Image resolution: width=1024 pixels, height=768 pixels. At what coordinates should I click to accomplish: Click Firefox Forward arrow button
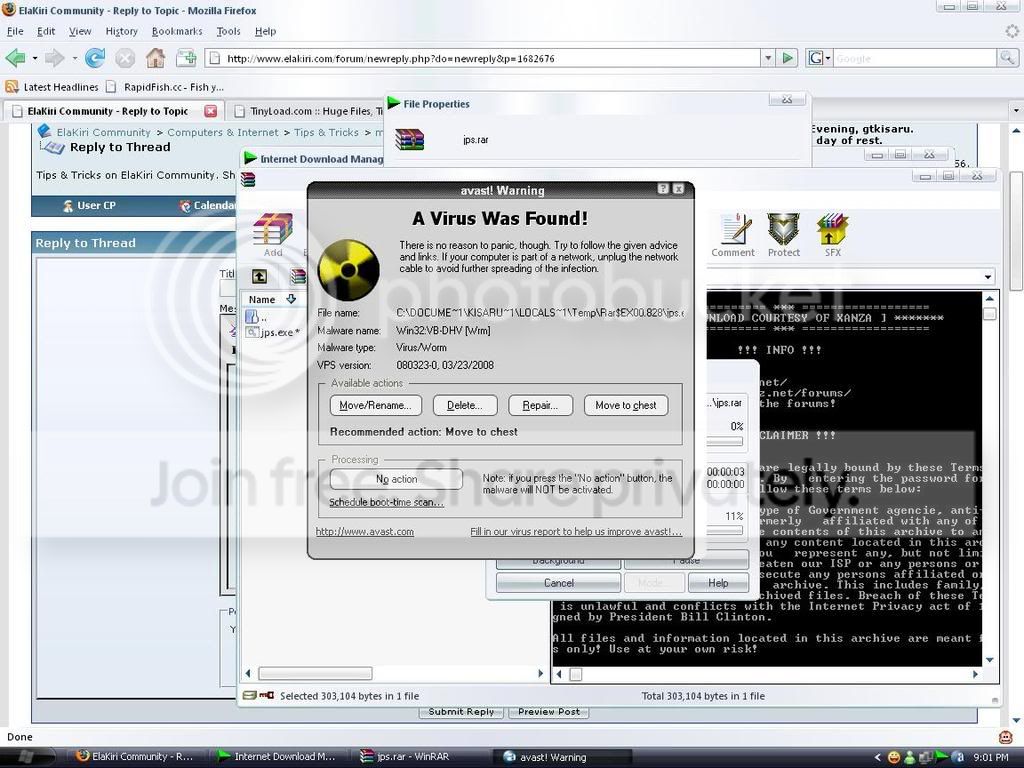coord(55,58)
